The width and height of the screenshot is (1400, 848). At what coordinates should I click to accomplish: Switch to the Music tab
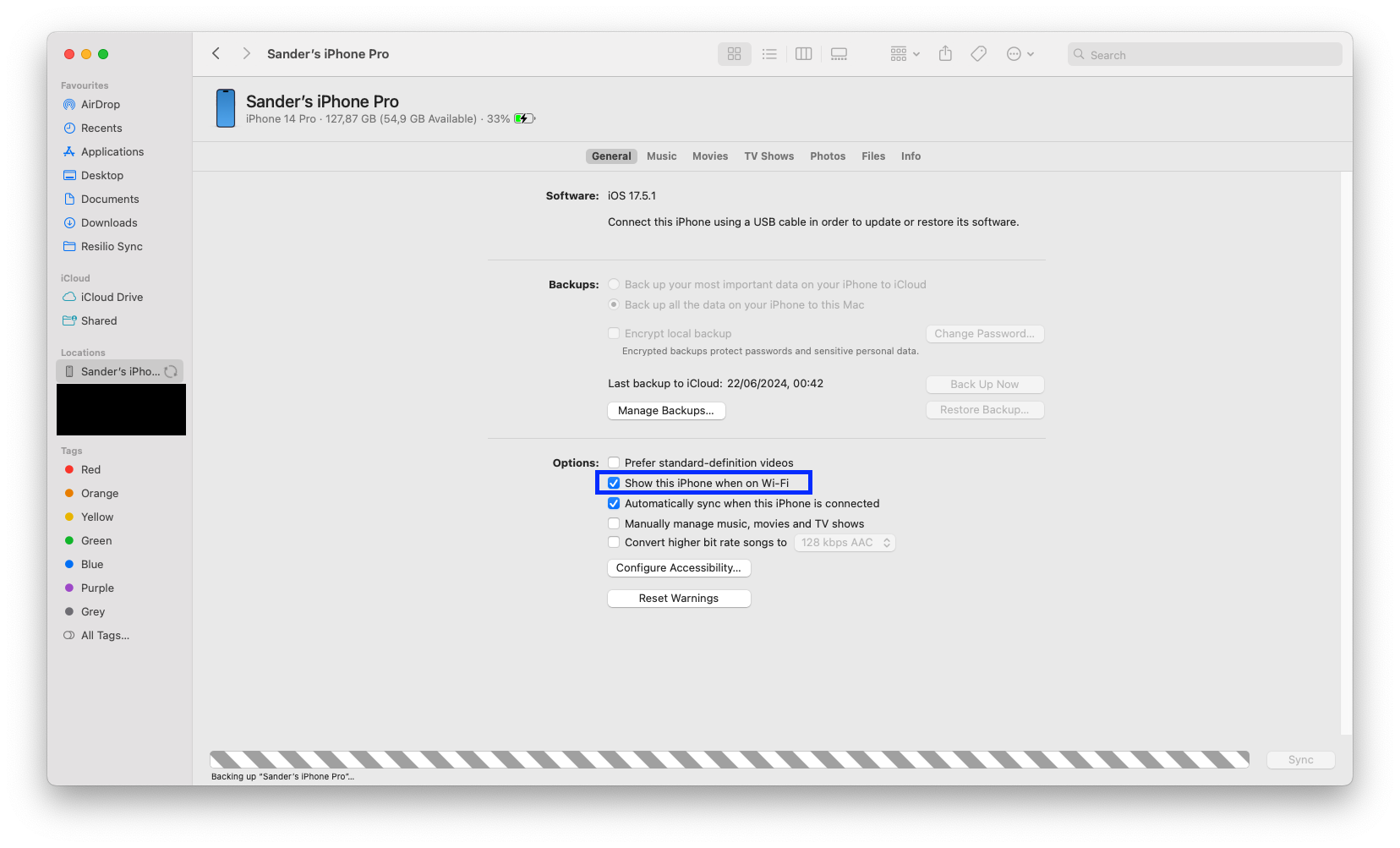pyautogui.click(x=662, y=156)
